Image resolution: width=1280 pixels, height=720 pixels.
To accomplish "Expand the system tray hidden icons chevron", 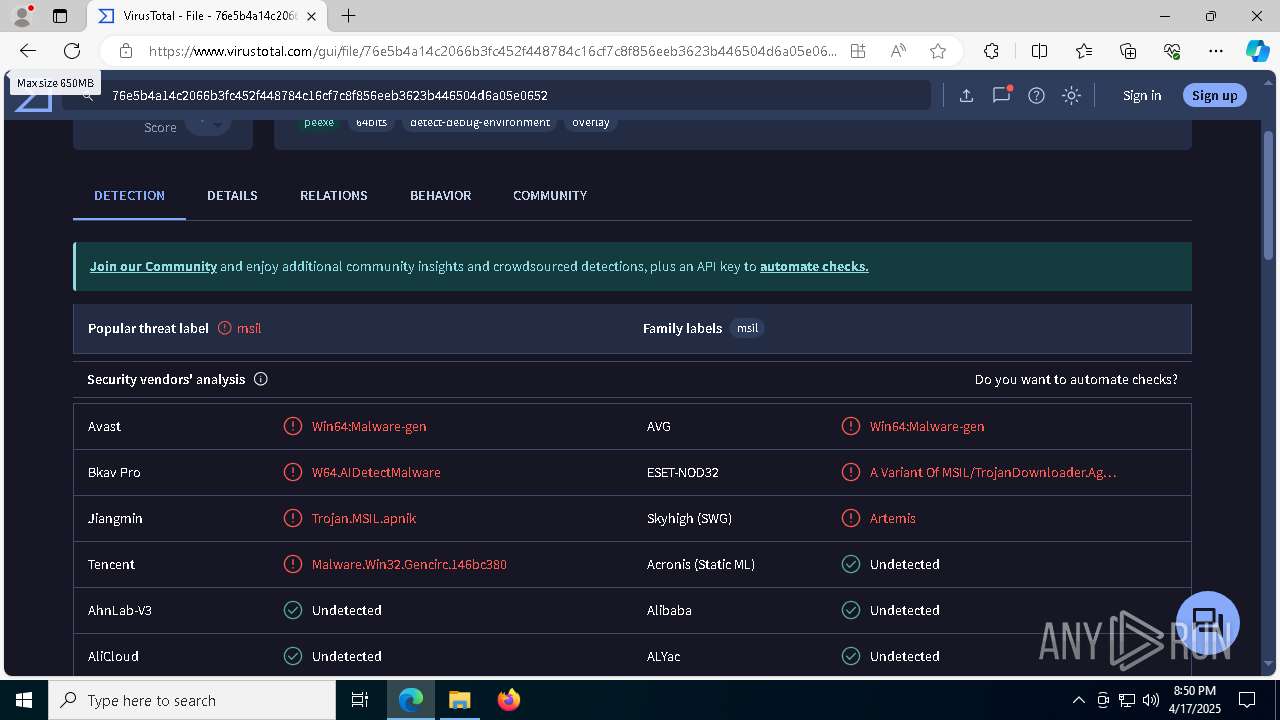I will (x=1078, y=700).
